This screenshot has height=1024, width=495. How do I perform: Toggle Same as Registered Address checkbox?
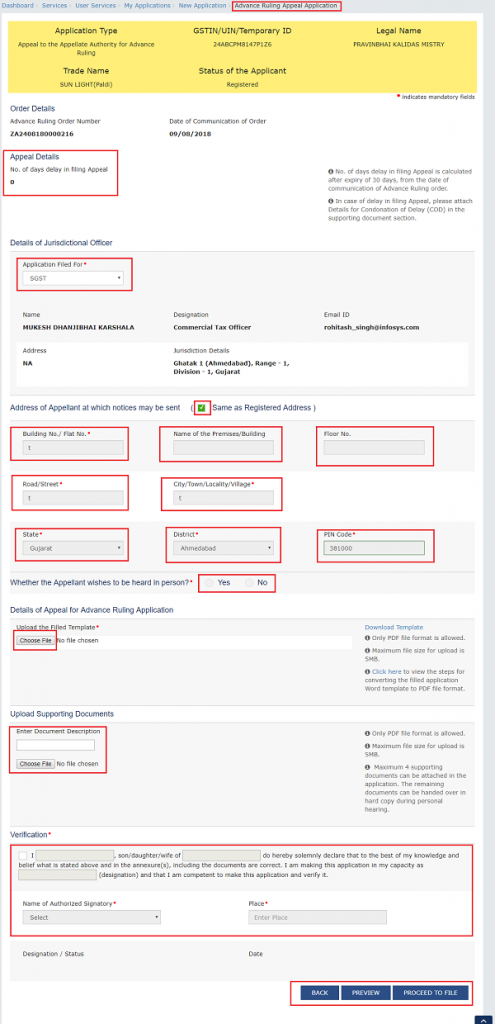pyautogui.click(x=202, y=408)
